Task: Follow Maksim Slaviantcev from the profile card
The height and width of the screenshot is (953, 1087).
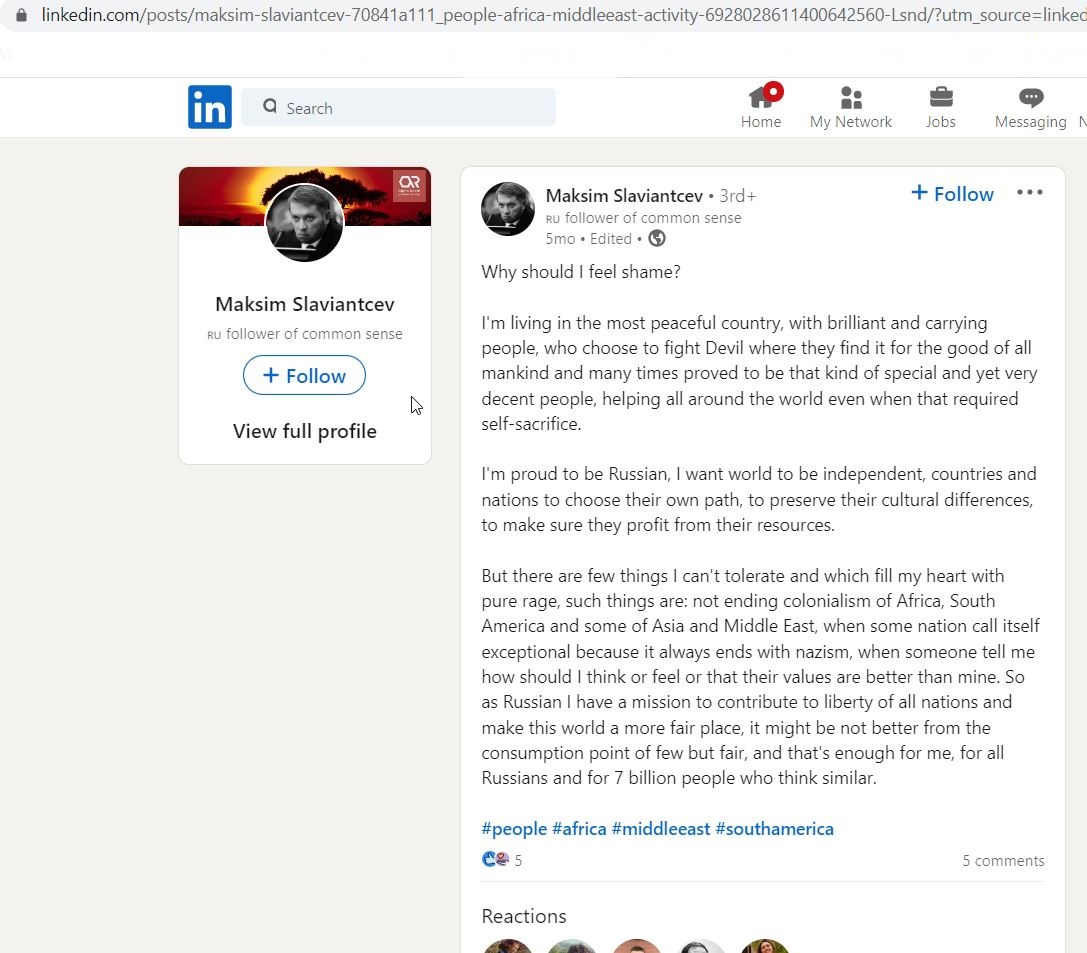Action: [304, 375]
